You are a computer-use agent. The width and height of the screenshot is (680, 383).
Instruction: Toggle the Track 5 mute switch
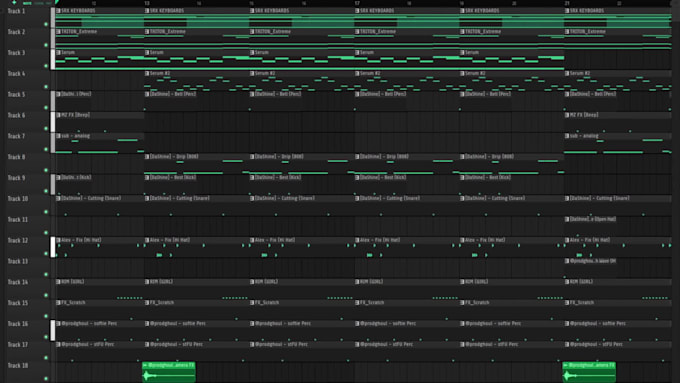[x=46, y=108]
